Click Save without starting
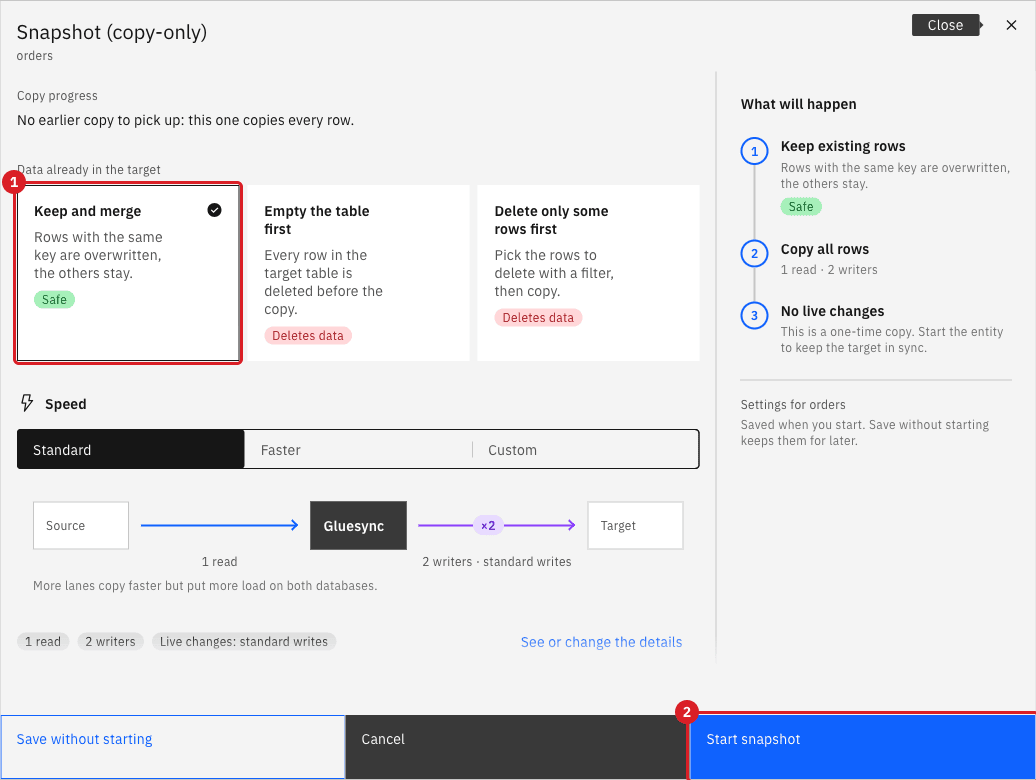The width and height of the screenshot is (1036, 780). click(x=172, y=747)
